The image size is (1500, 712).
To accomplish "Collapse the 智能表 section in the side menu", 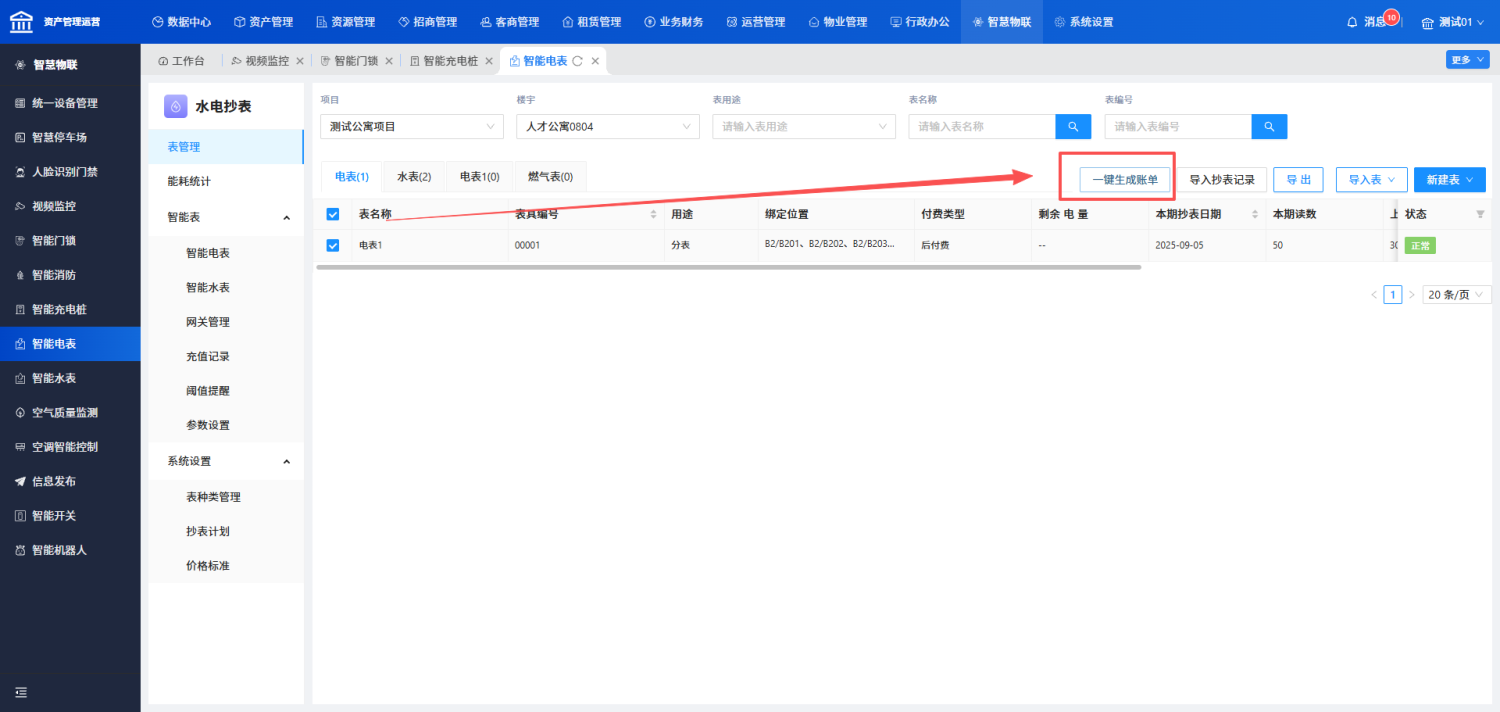I will (x=286, y=217).
